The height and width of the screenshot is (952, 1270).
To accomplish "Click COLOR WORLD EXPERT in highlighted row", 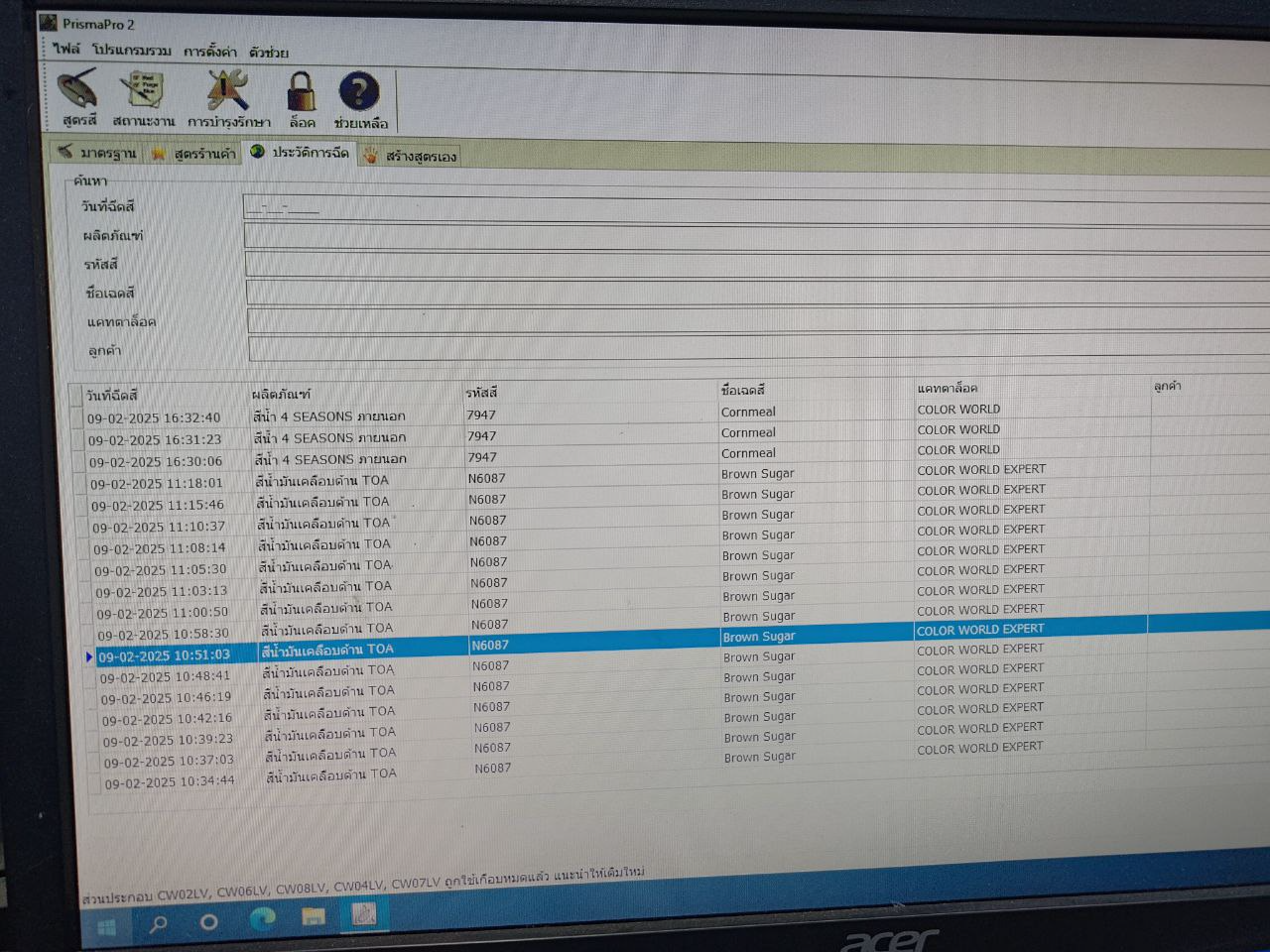I will [980, 630].
